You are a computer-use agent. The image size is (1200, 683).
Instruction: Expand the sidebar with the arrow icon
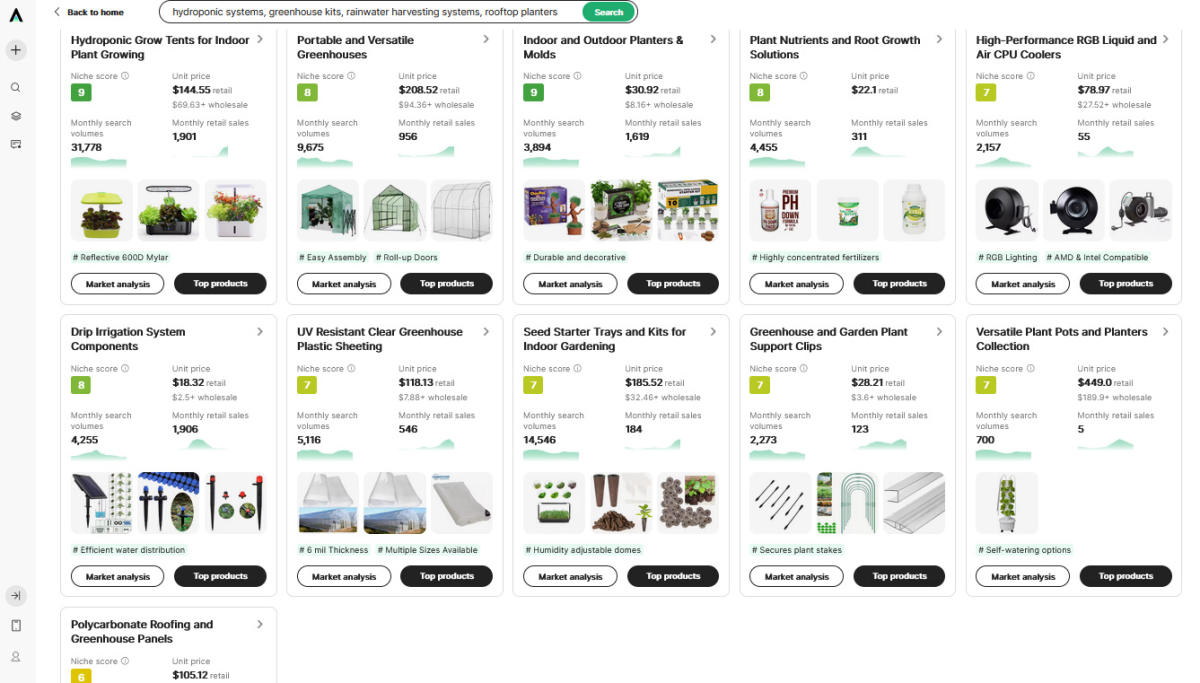(16, 596)
